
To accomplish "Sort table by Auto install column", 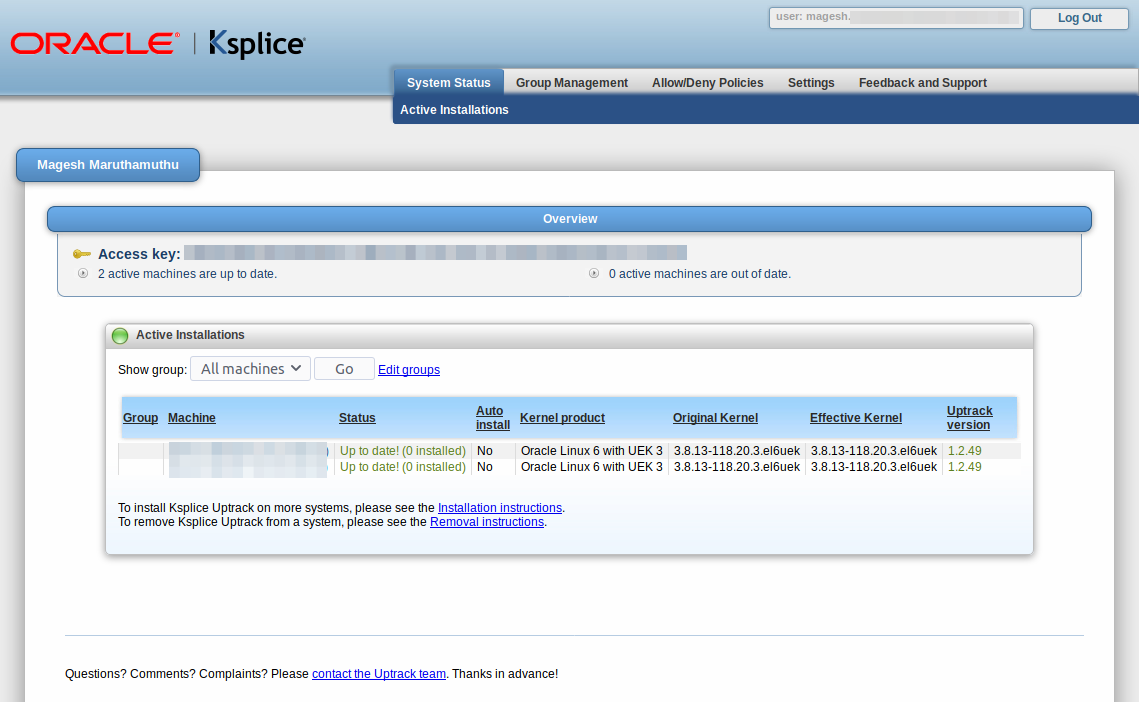I will [x=493, y=418].
